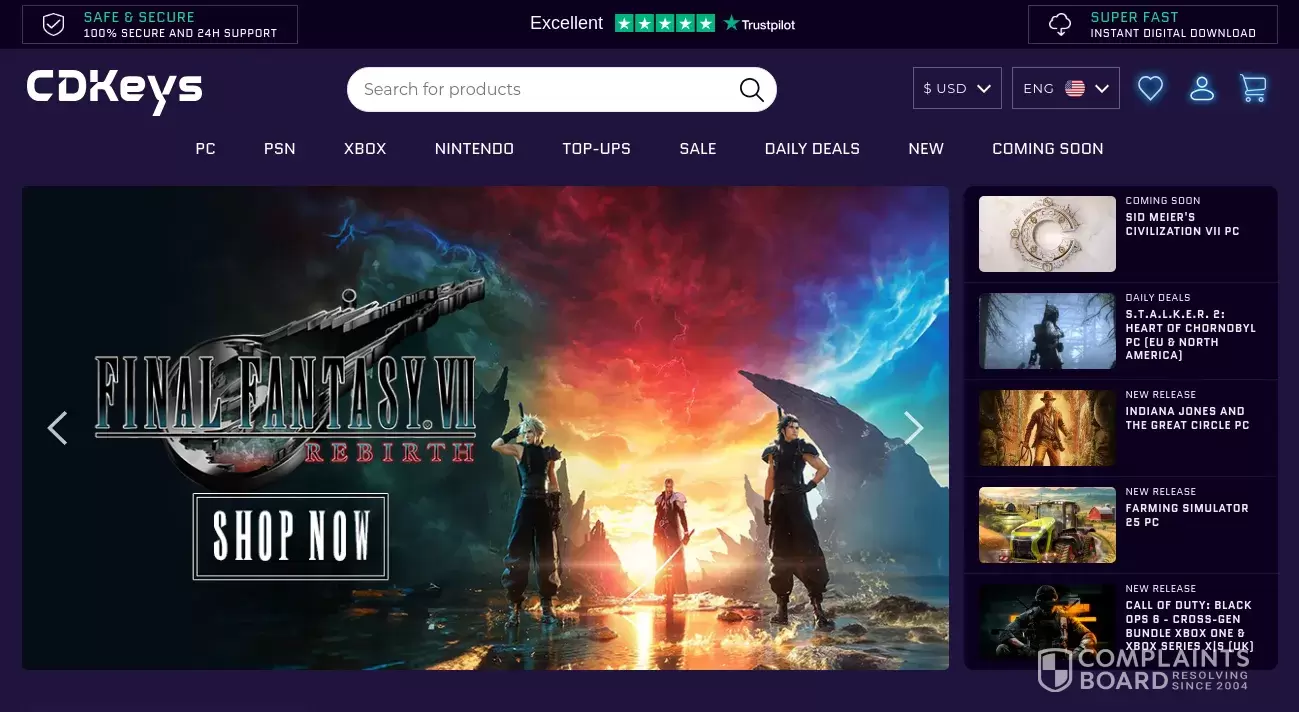This screenshot has height=712, width=1299.
Task: Click the Super Fast cloud download icon
Action: tap(1060, 25)
